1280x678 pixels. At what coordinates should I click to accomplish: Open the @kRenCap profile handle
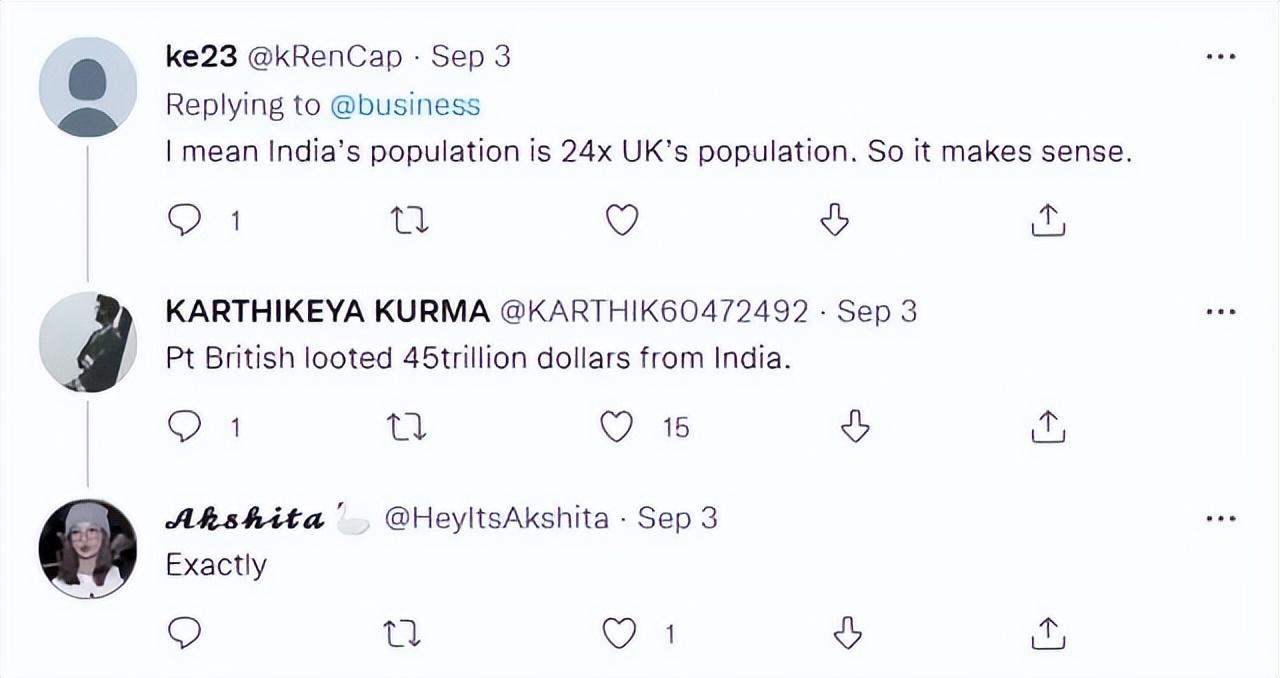click(324, 57)
